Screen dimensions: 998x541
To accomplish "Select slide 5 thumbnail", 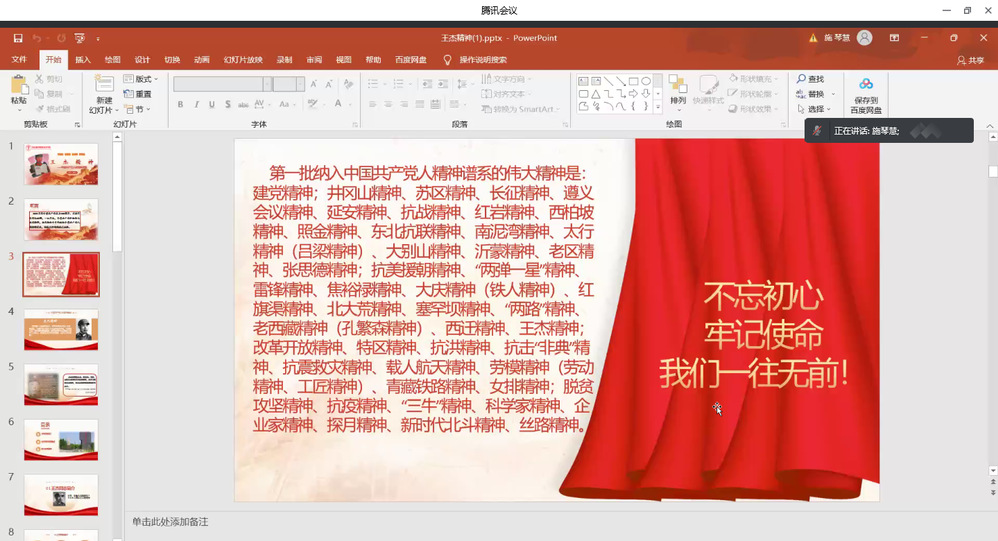I will [61, 384].
